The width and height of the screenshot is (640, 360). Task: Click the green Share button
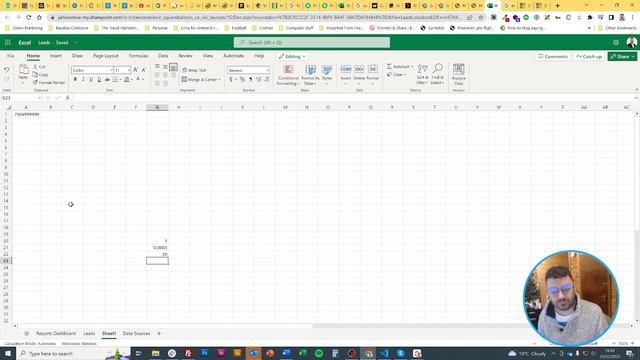click(622, 56)
